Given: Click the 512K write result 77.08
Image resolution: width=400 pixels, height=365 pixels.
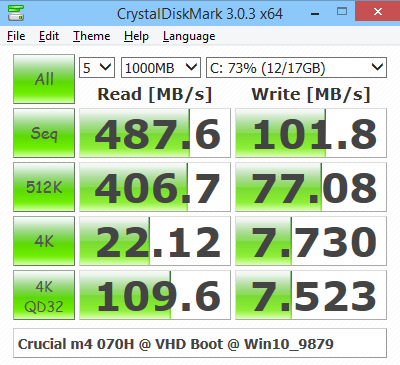Looking at the screenshot, I should pyautogui.click(x=311, y=187).
